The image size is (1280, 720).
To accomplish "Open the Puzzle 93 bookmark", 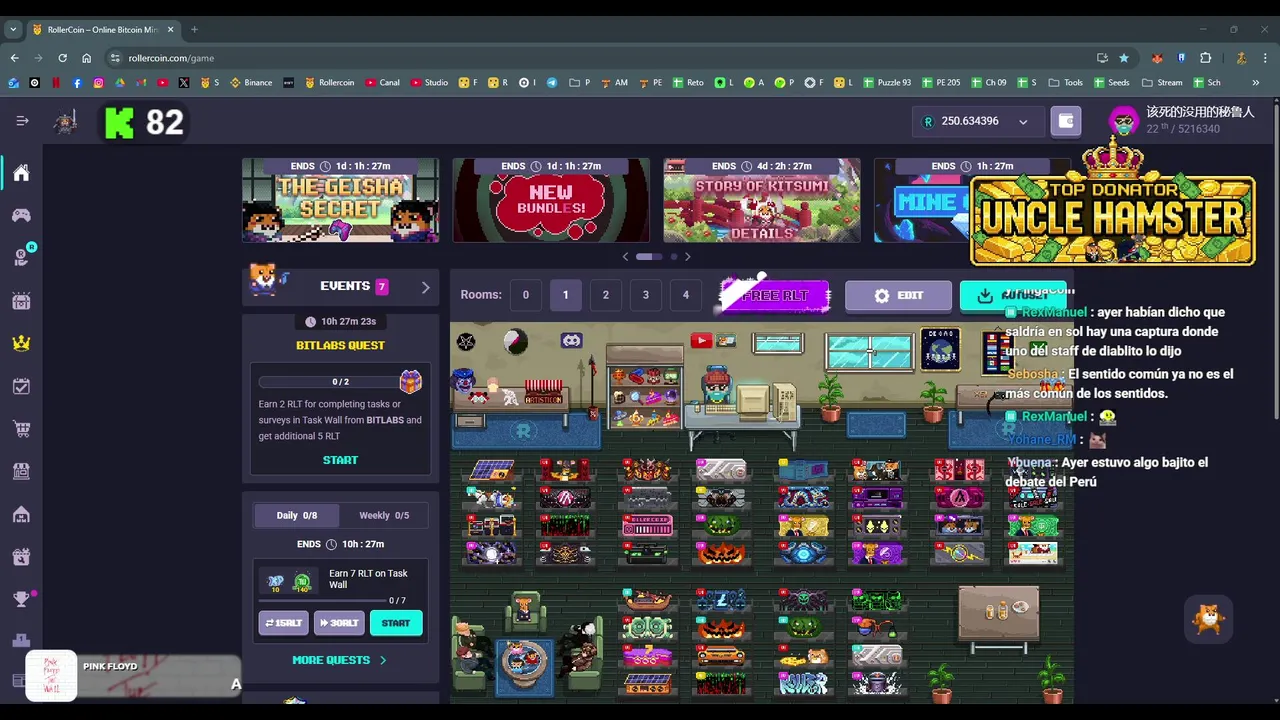I will click(885, 83).
